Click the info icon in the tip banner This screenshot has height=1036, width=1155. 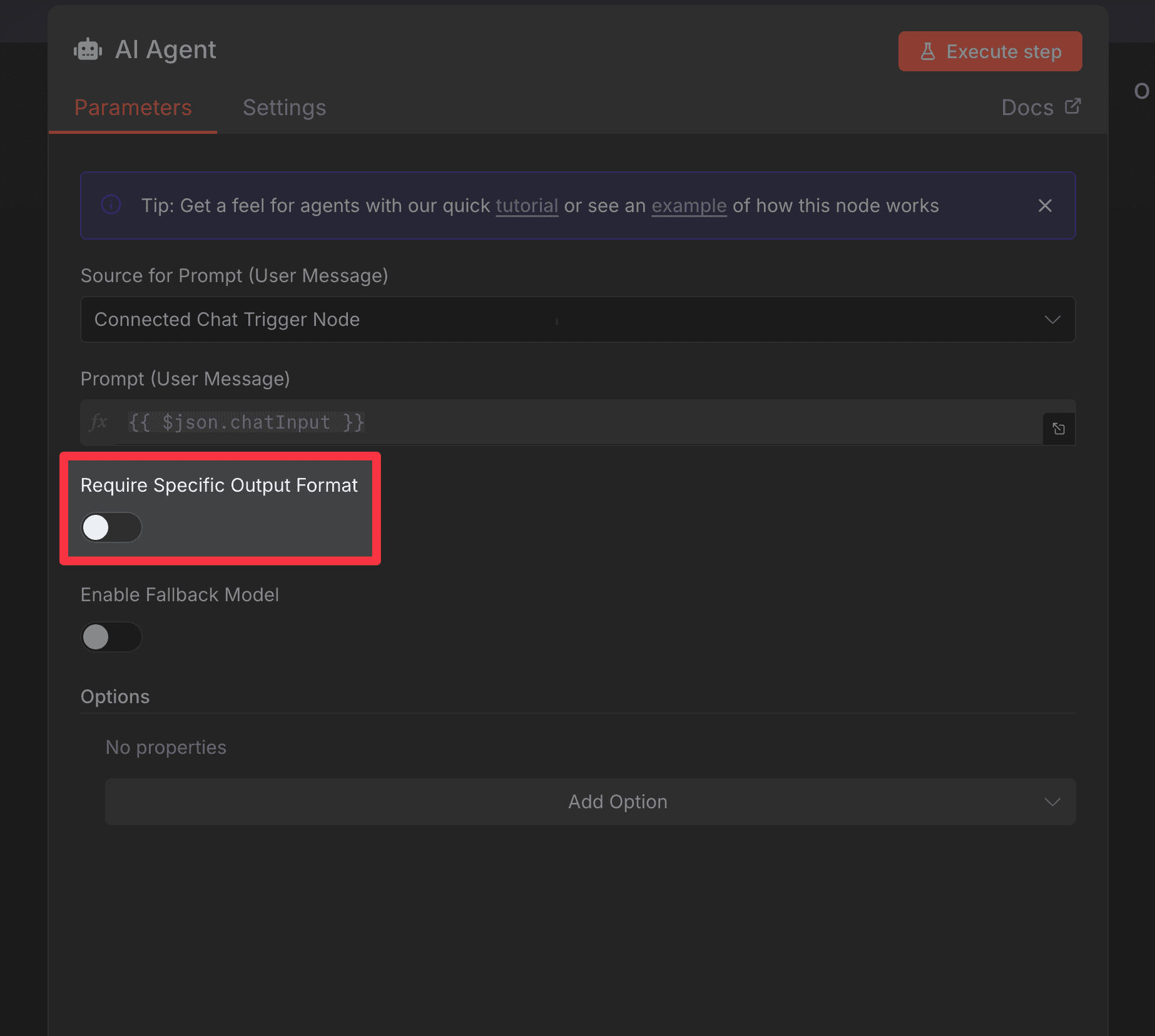(x=111, y=205)
